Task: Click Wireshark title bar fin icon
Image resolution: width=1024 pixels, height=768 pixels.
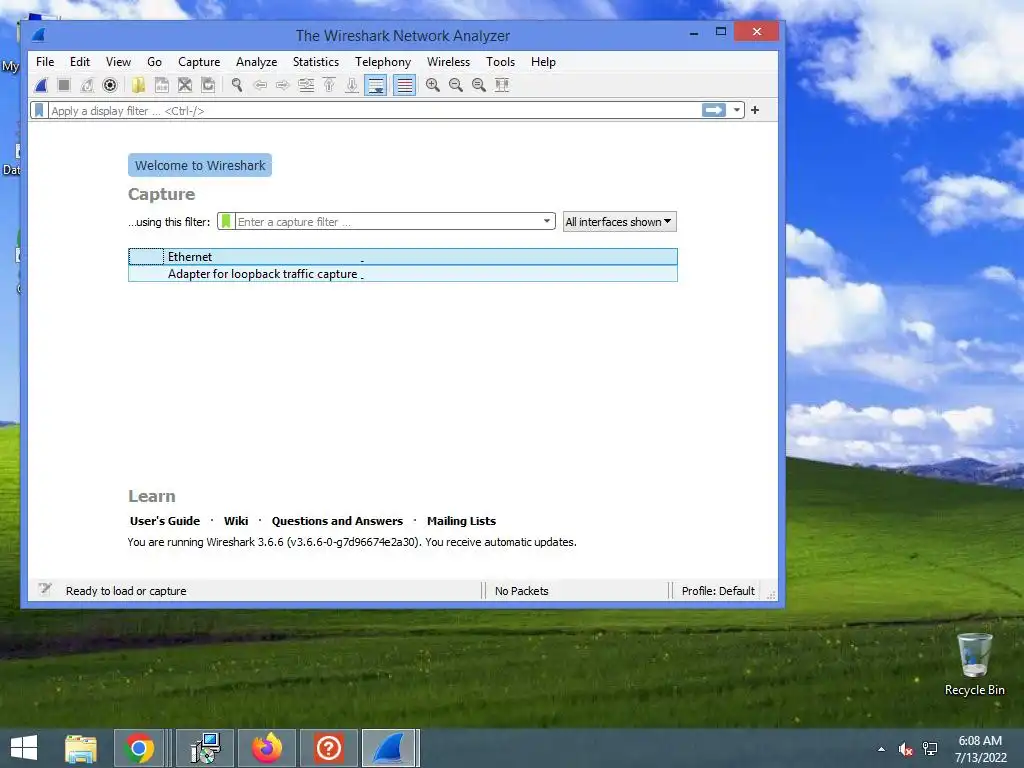Action: pos(39,35)
